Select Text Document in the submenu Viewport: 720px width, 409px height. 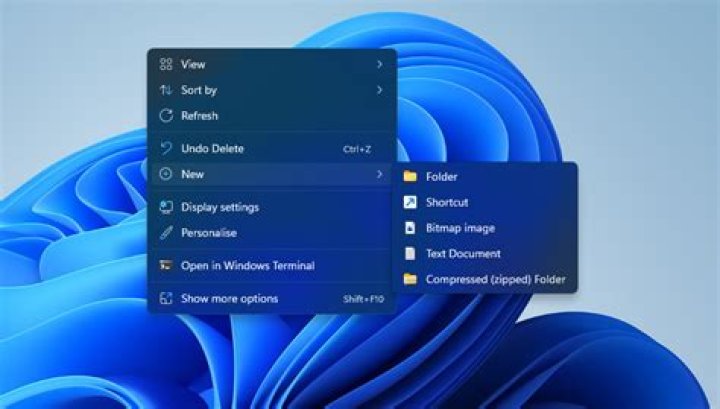486,253
